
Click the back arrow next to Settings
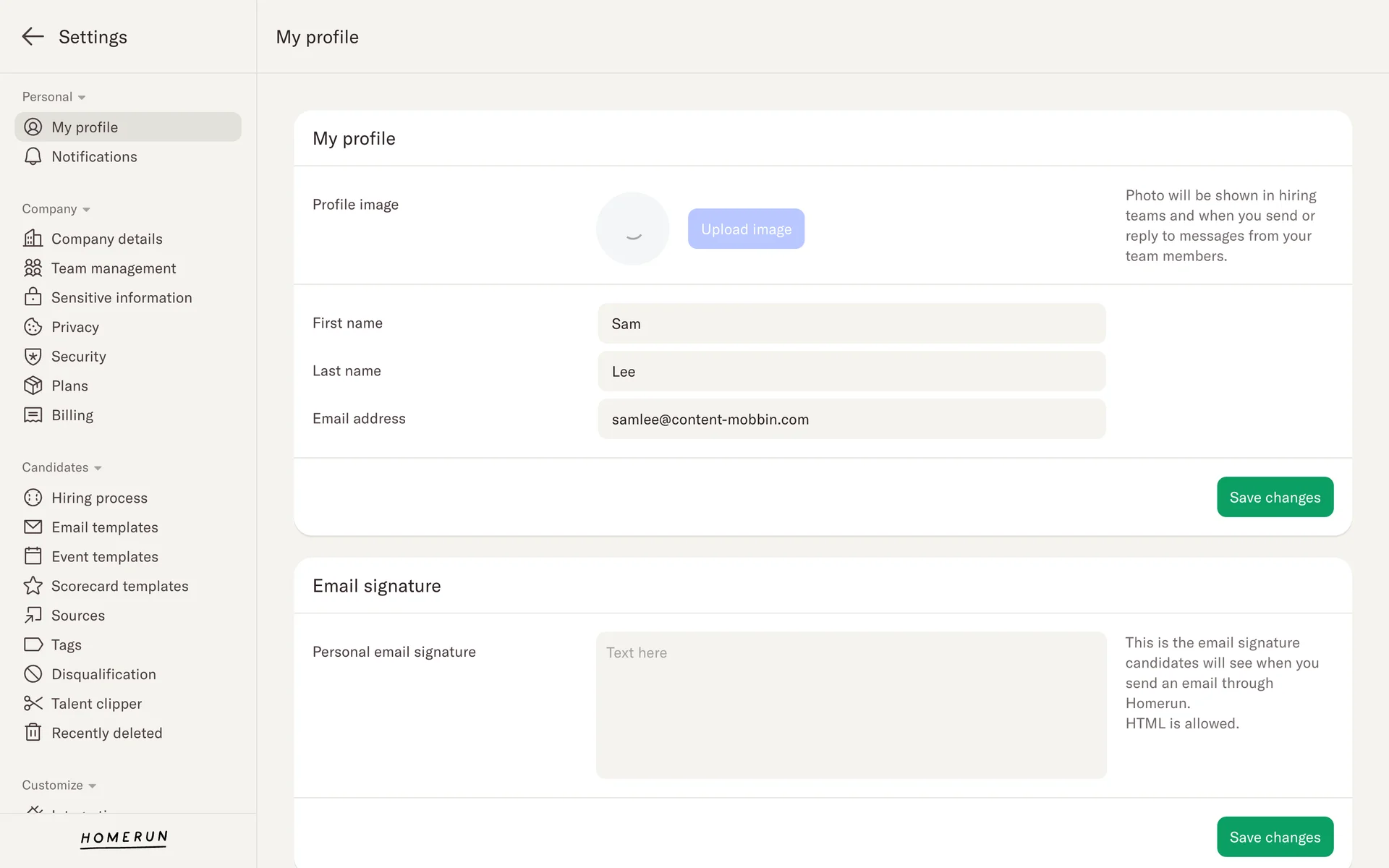(x=33, y=36)
